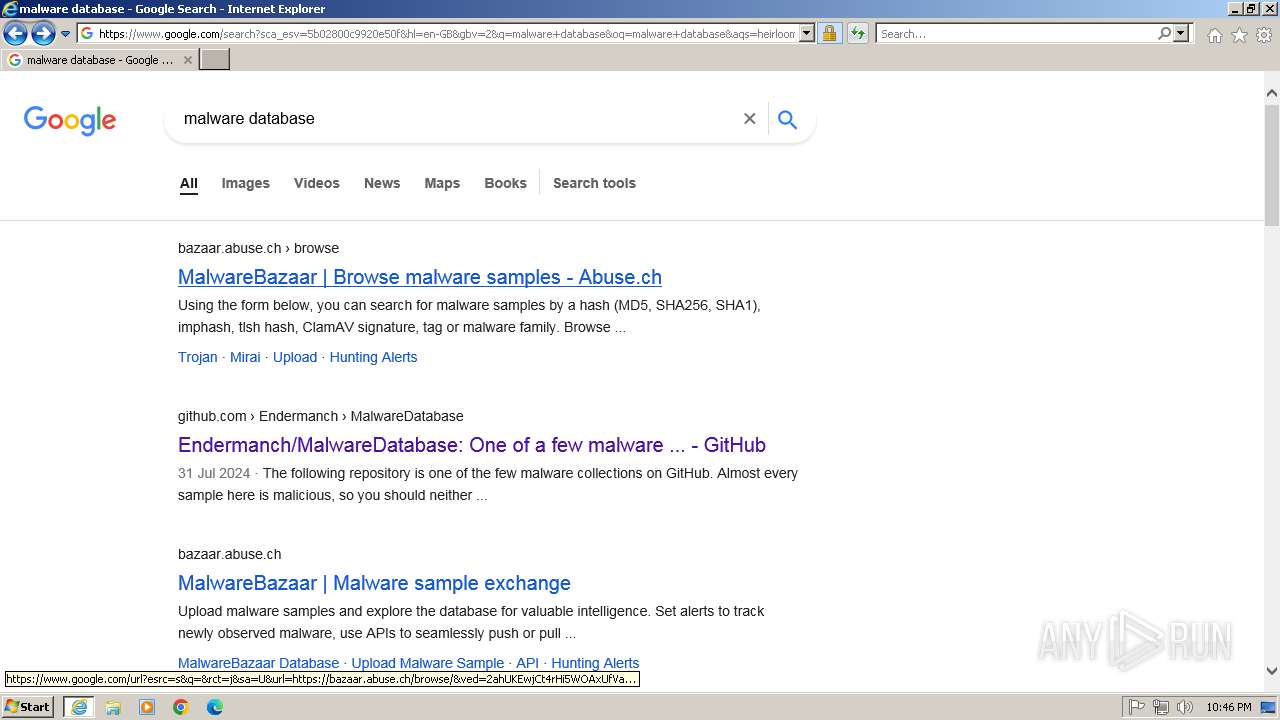The height and width of the screenshot is (720, 1280).
Task: Open the API sublink
Action: [x=527, y=663]
